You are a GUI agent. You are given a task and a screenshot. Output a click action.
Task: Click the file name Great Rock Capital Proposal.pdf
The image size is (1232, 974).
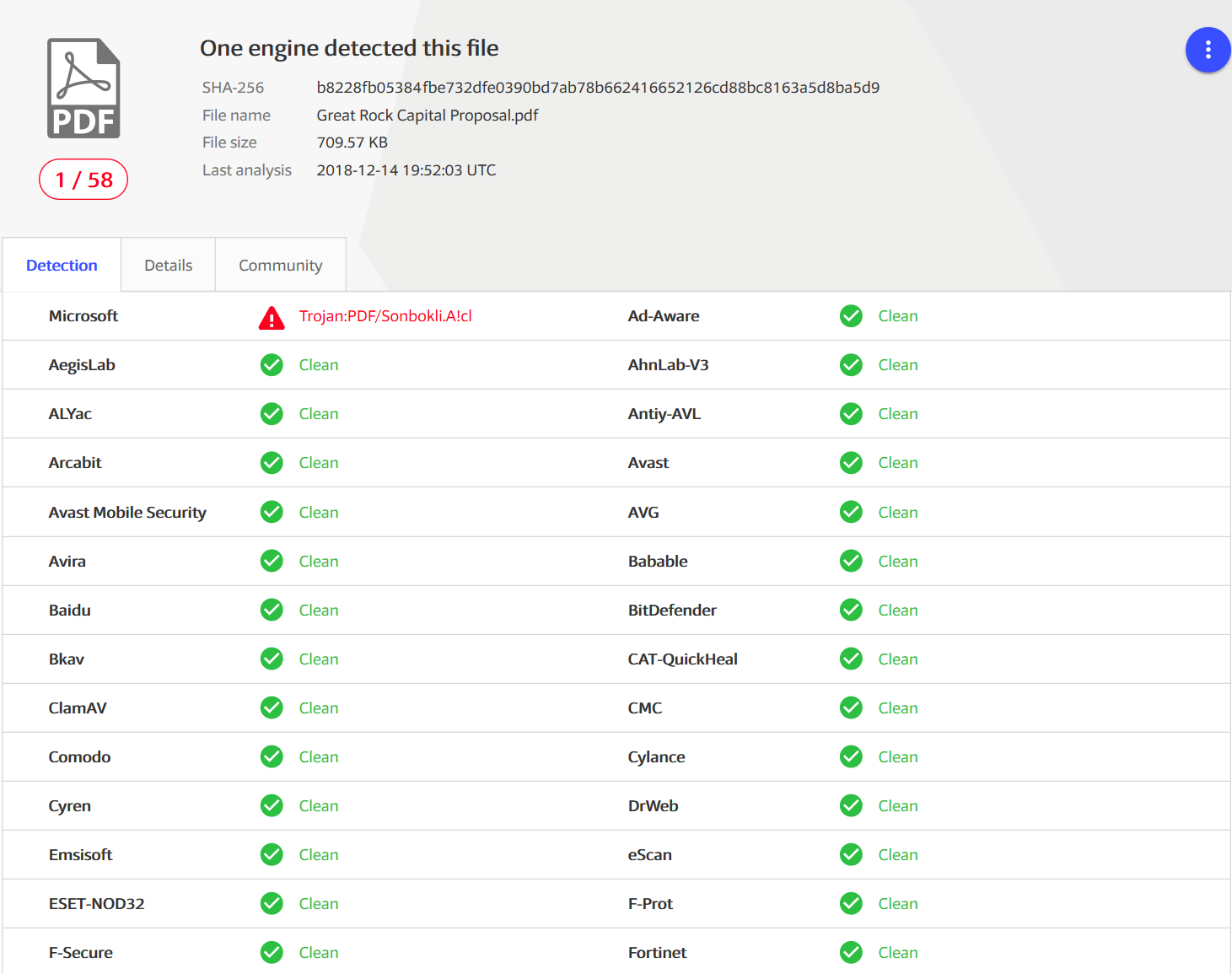click(x=427, y=115)
